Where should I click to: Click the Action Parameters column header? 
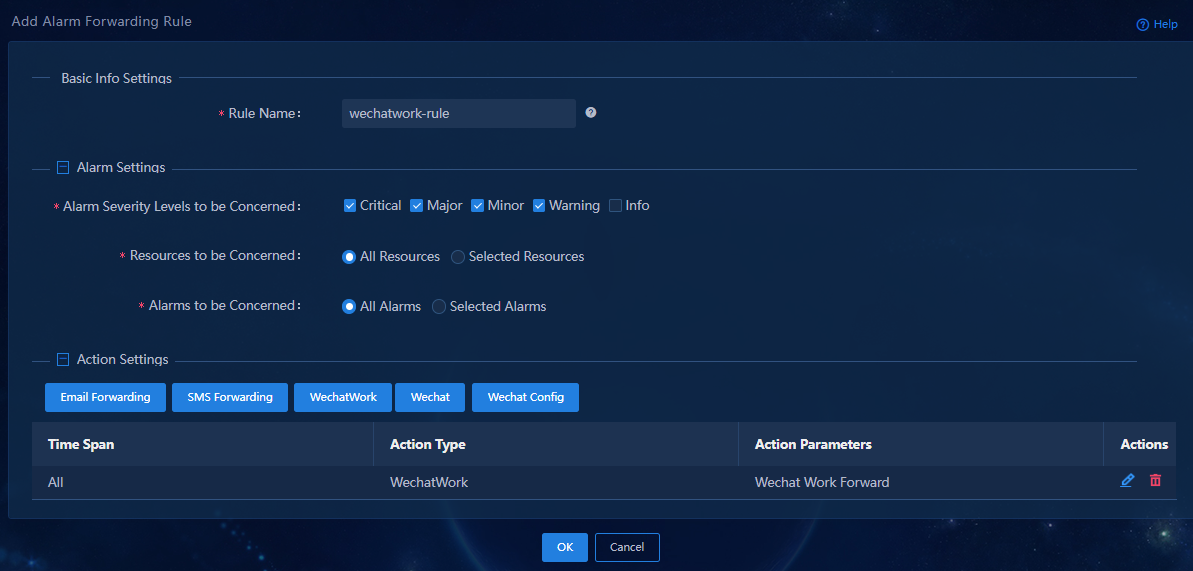(921, 444)
